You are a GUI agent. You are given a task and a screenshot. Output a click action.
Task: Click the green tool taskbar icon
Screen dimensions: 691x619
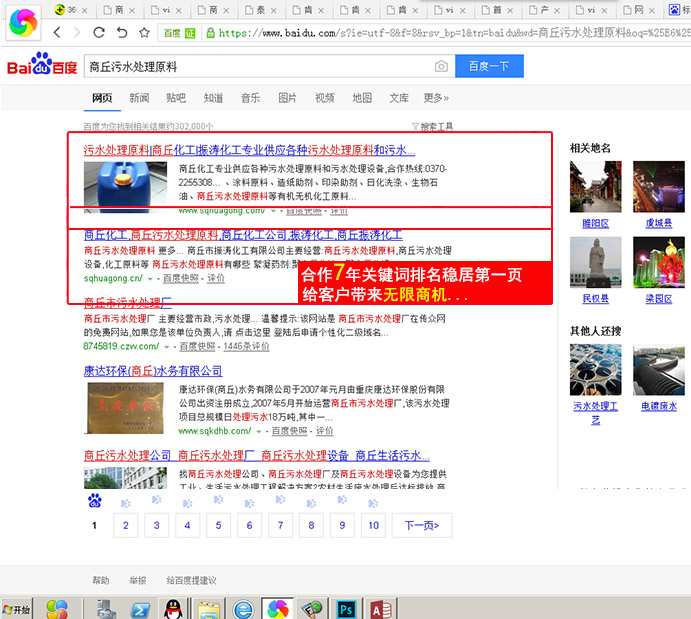(x=312, y=610)
